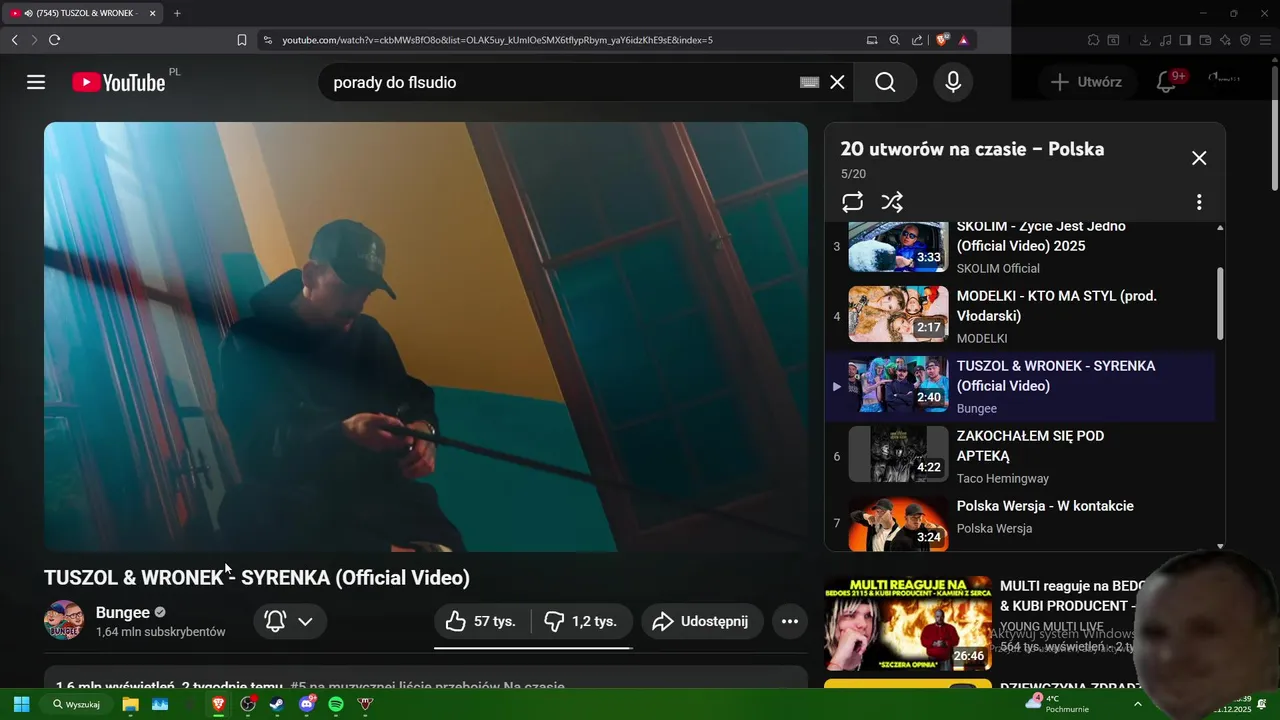Click the main video player
The height and width of the screenshot is (720, 1280).
click(426, 337)
